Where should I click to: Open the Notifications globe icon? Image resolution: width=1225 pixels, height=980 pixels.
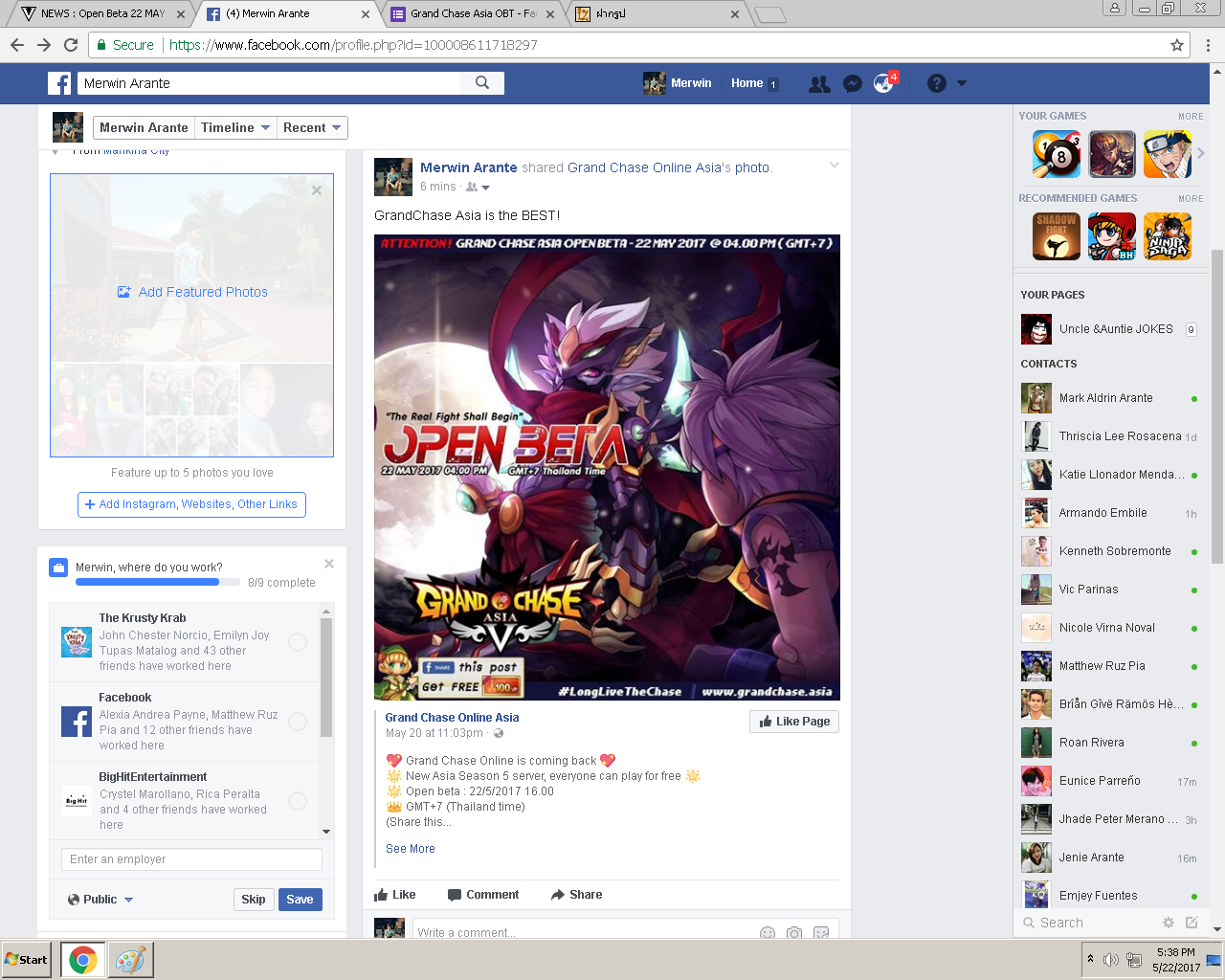[883, 84]
